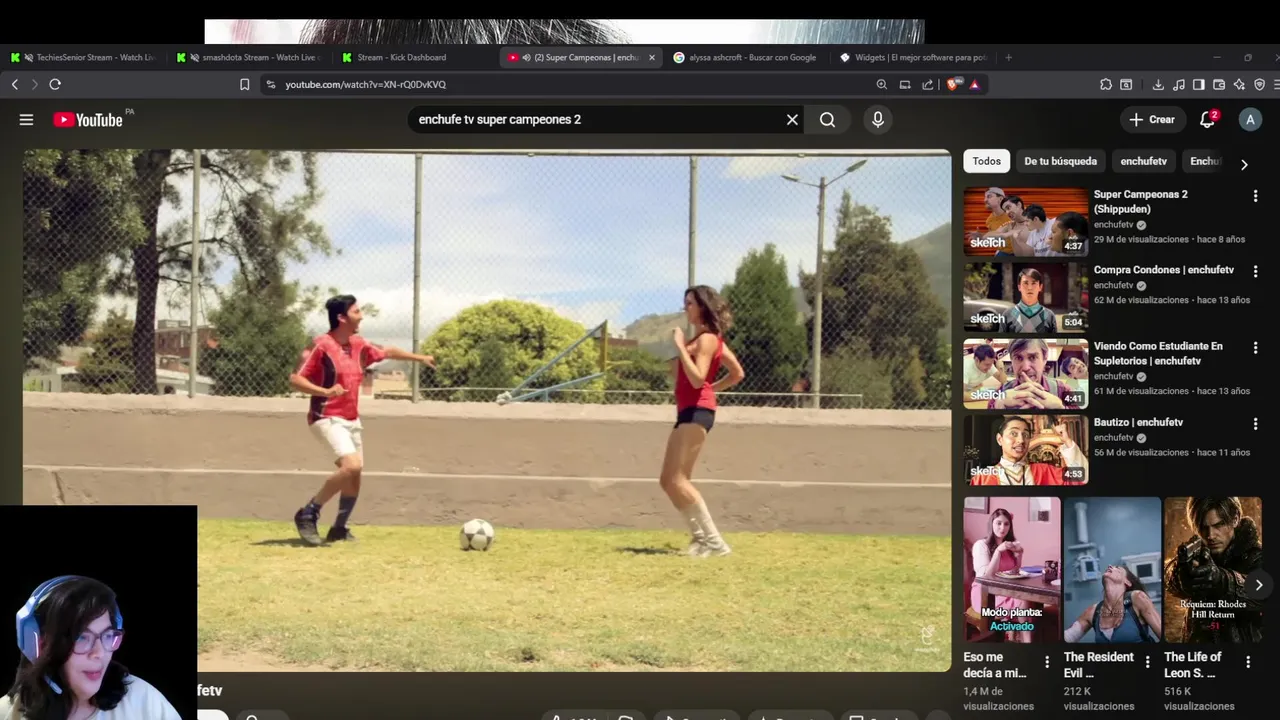Open the Brave Wallet icon

point(1219,85)
